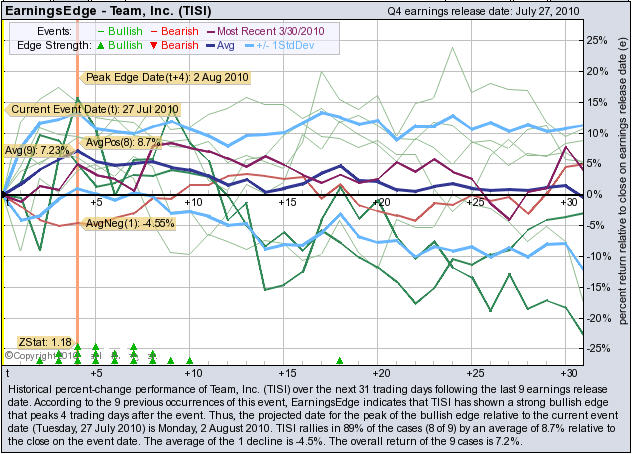Click the red 'Bearish' Events legend entry
Screen dimensions: 633x454
click(175, 31)
